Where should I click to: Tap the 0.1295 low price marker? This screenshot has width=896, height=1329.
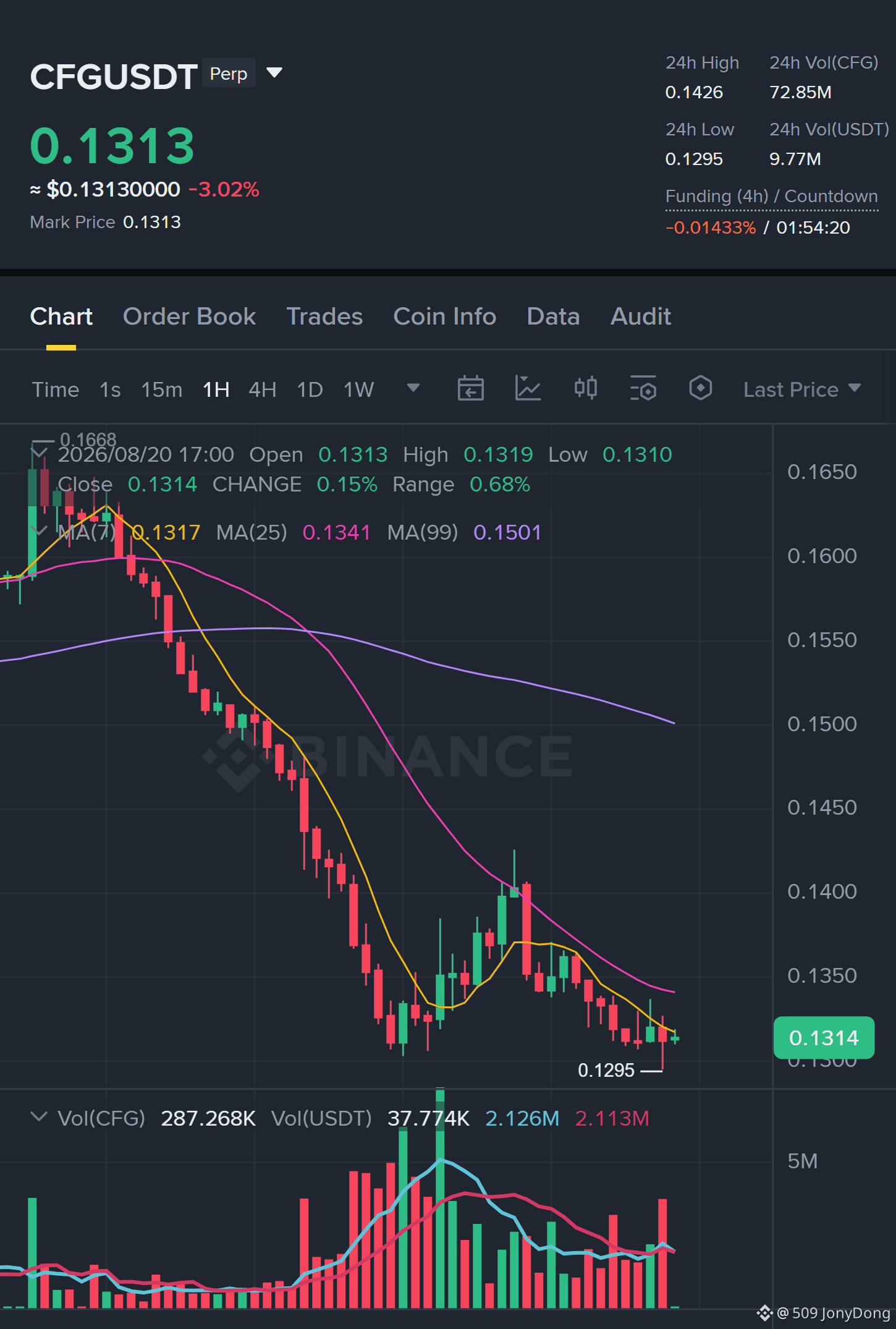pos(606,1070)
